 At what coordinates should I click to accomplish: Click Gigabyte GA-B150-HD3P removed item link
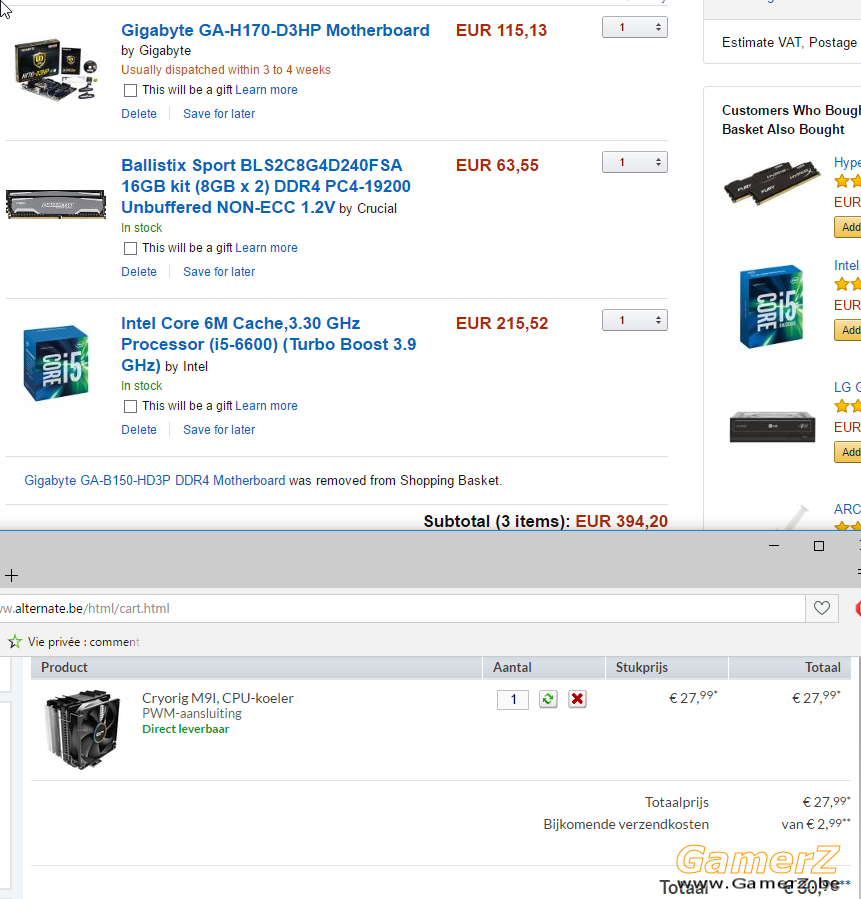coord(154,480)
